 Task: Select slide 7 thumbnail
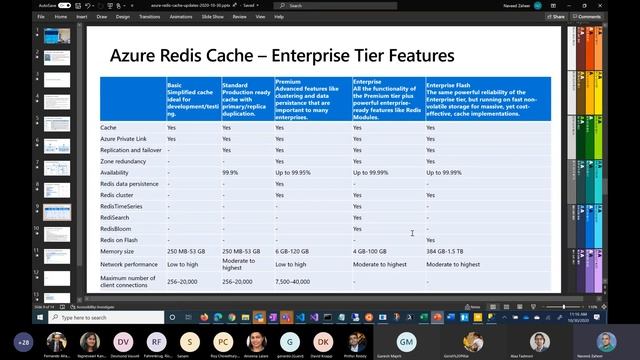(x=57, y=168)
